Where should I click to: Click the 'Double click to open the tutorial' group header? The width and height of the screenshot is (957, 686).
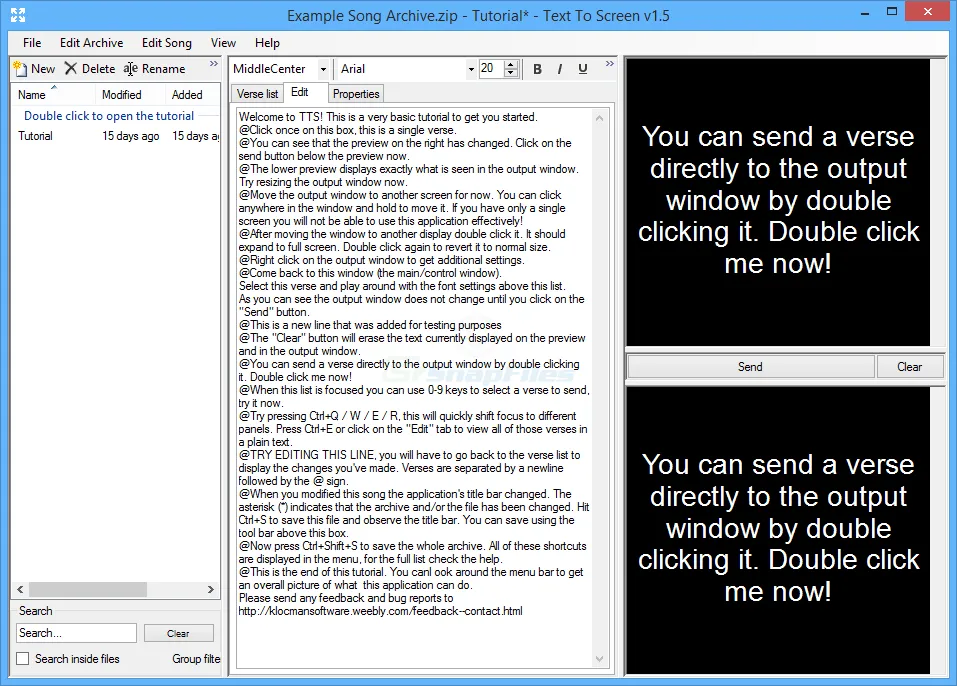click(109, 116)
